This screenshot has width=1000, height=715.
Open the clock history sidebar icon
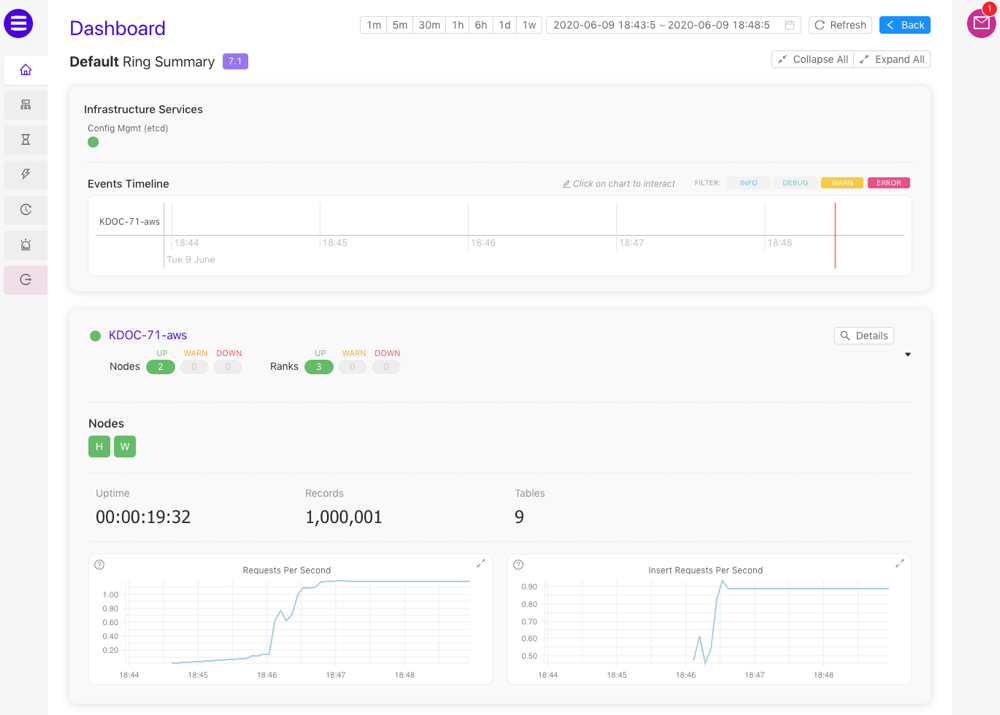(25, 209)
